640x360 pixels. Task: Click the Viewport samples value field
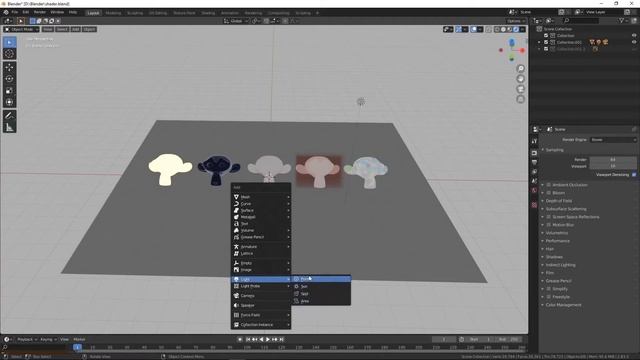coord(613,166)
